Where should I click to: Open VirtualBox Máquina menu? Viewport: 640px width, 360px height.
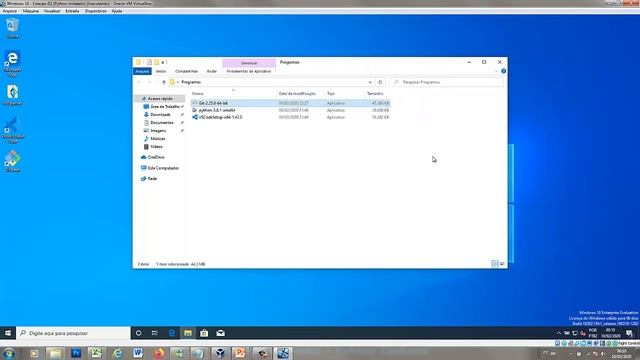click(x=31, y=11)
